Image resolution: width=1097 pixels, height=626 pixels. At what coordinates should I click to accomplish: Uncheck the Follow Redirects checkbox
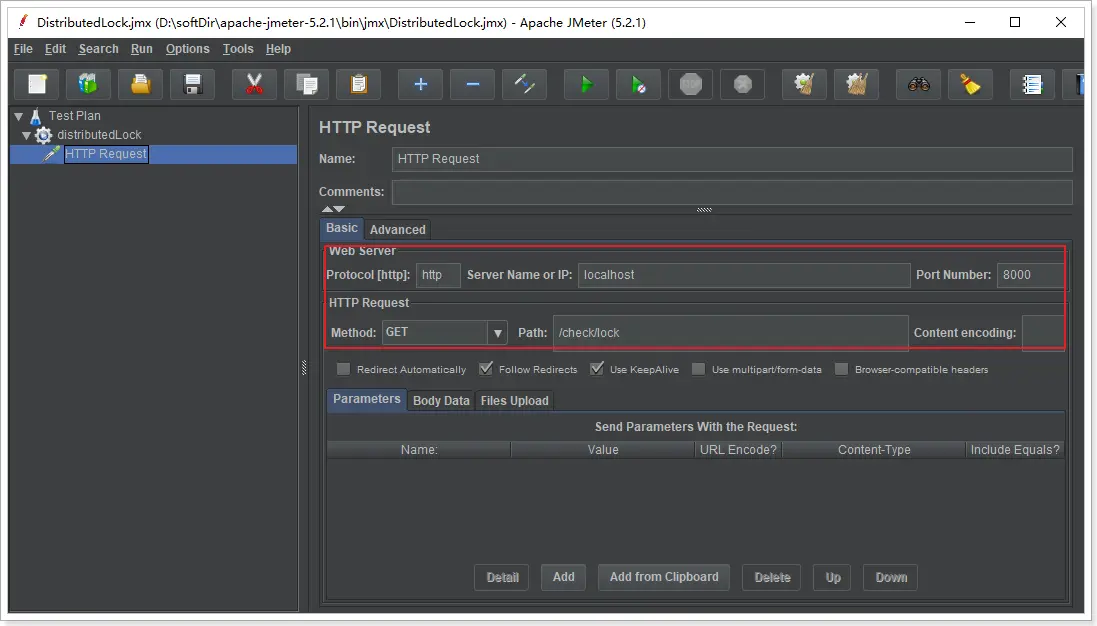point(486,369)
